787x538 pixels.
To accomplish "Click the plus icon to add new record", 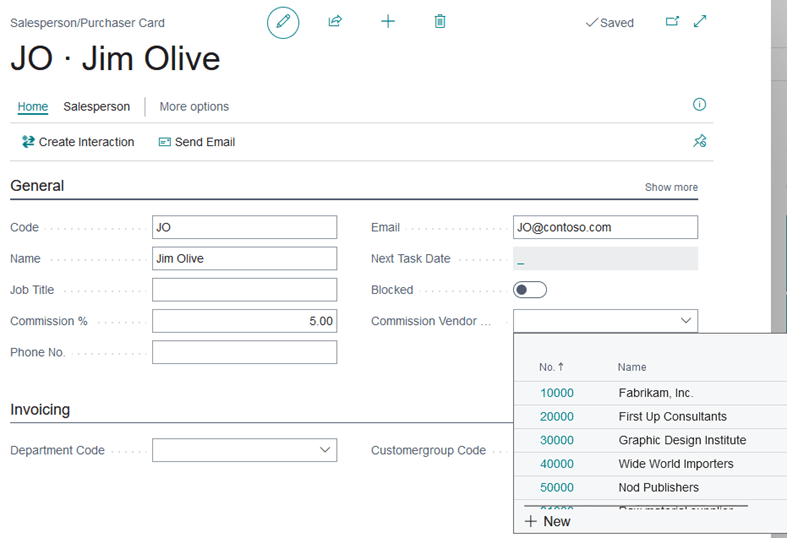I will pyautogui.click(x=388, y=21).
